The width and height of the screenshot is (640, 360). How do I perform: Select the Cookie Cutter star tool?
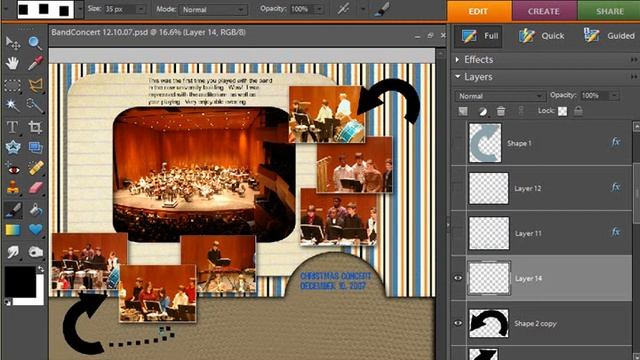12,147
